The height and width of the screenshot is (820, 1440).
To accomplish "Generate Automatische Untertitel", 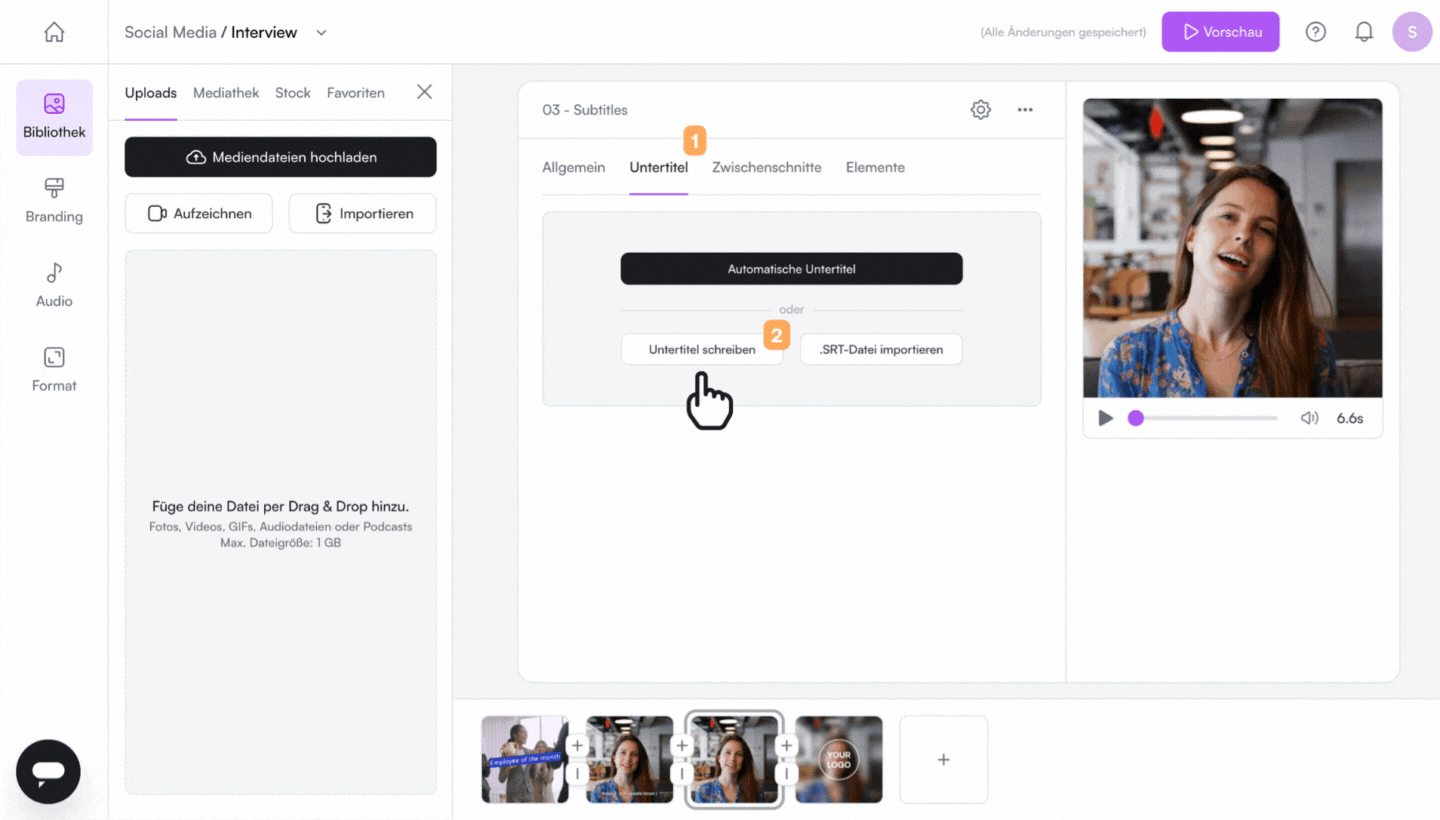I will click(792, 269).
